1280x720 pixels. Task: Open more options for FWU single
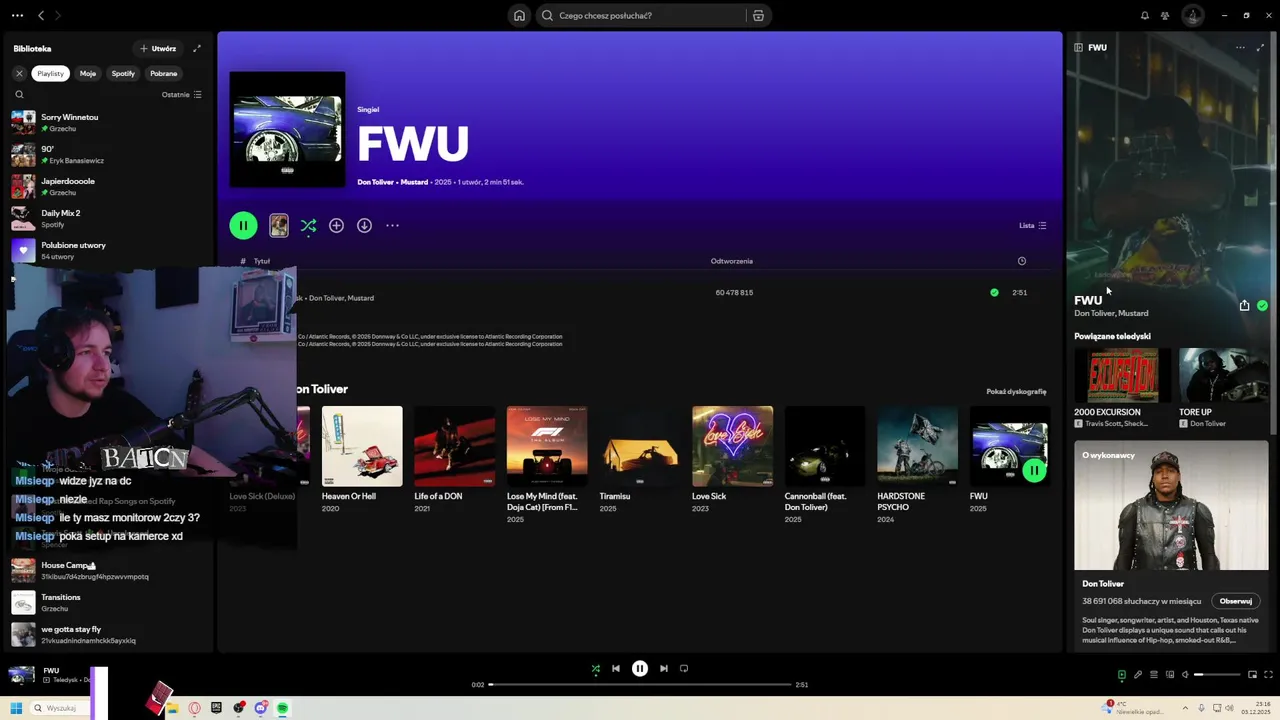click(392, 225)
